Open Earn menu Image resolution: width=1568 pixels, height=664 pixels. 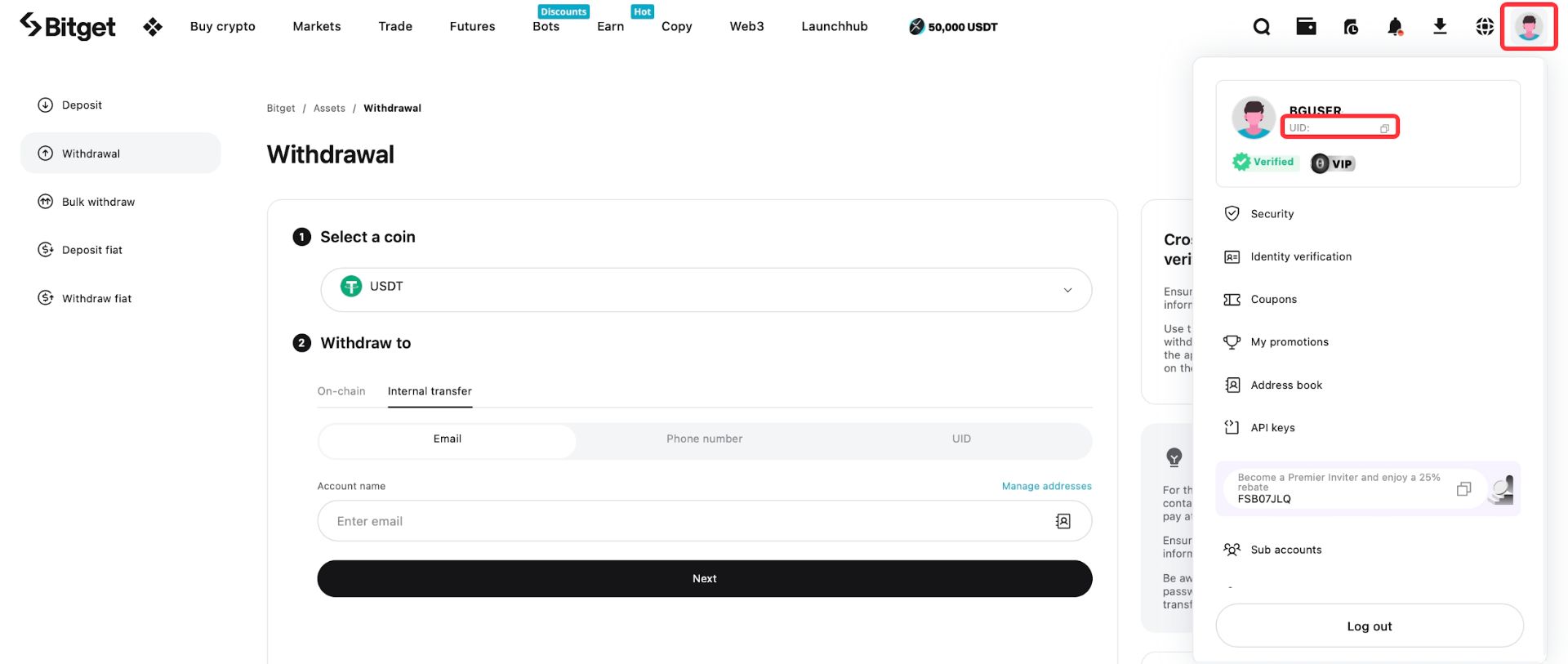click(610, 26)
